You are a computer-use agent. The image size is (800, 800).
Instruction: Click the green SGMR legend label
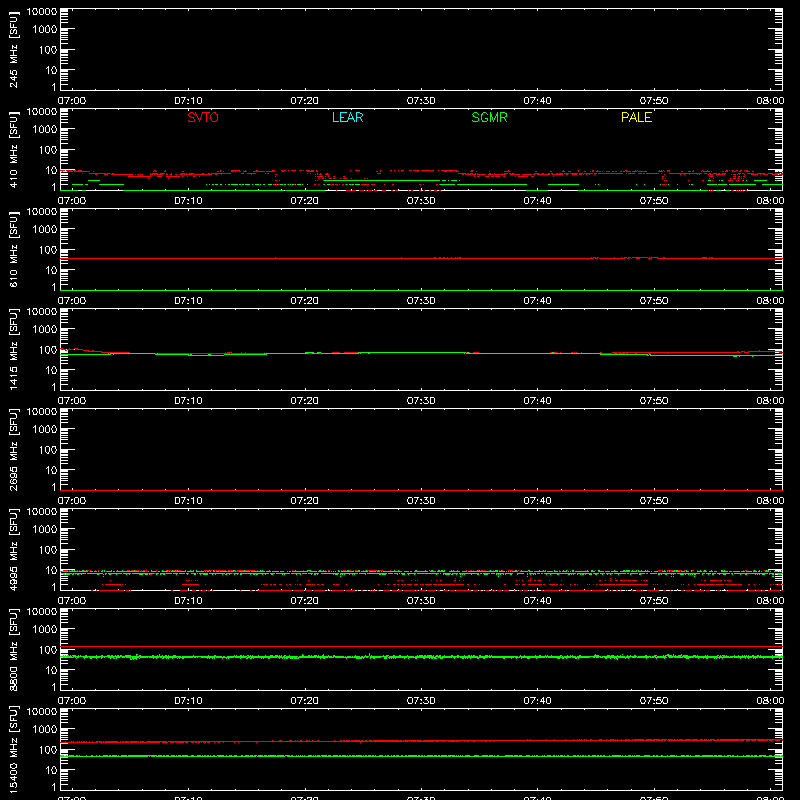[489, 117]
